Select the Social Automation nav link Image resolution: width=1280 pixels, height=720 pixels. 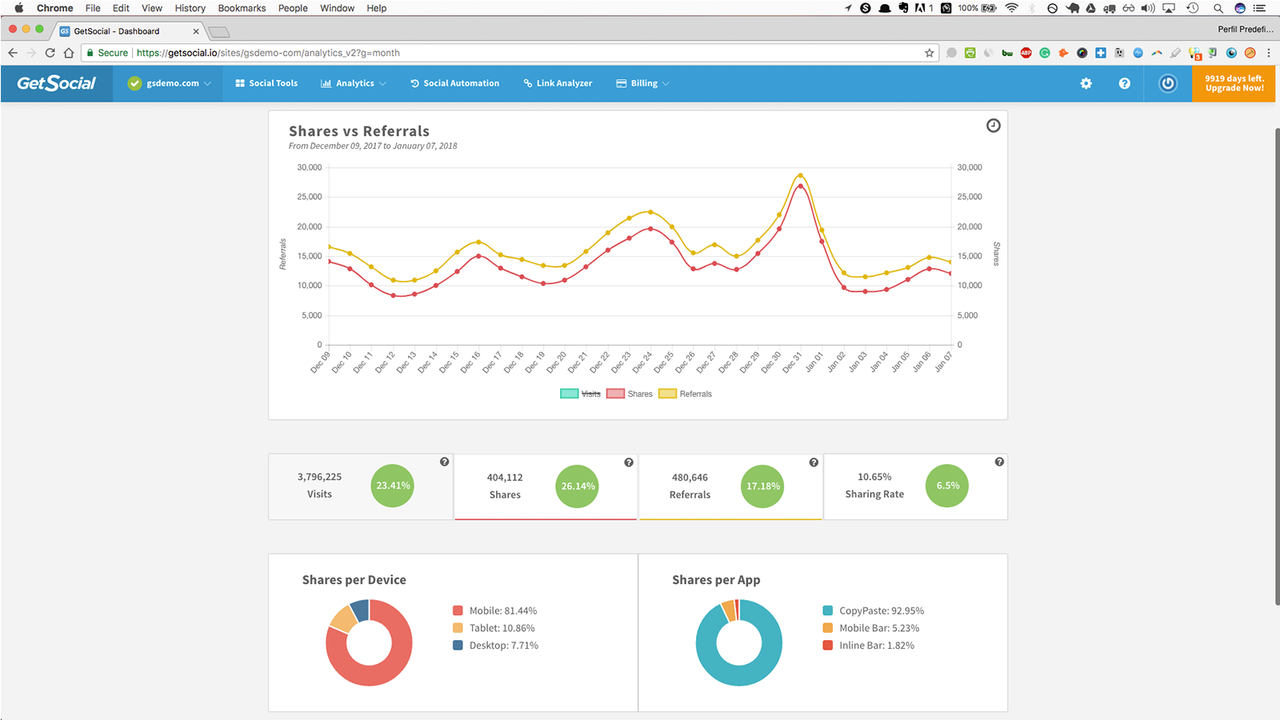(455, 83)
